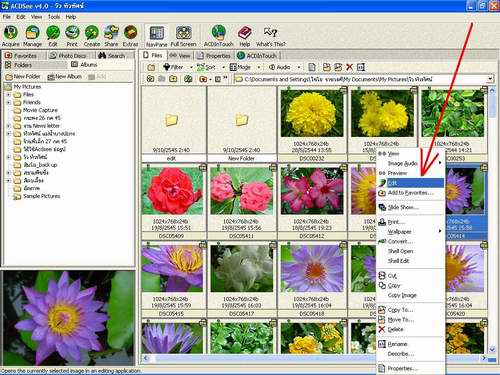Choose Add to Favorites in context menu
Viewport: 500px width, 375px height.
tap(411, 193)
